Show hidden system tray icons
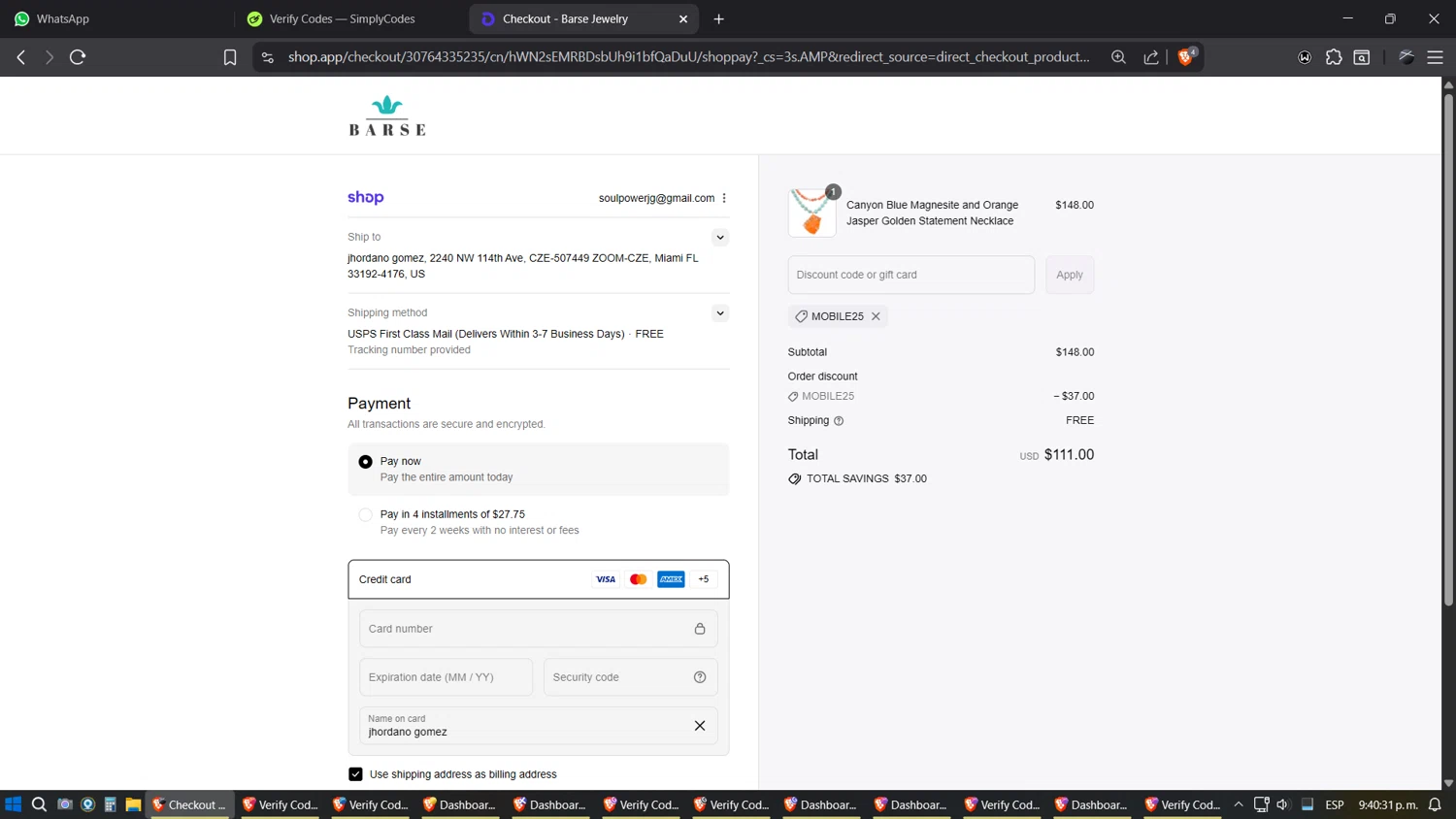This screenshot has height=819, width=1456. pyautogui.click(x=1239, y=804)
